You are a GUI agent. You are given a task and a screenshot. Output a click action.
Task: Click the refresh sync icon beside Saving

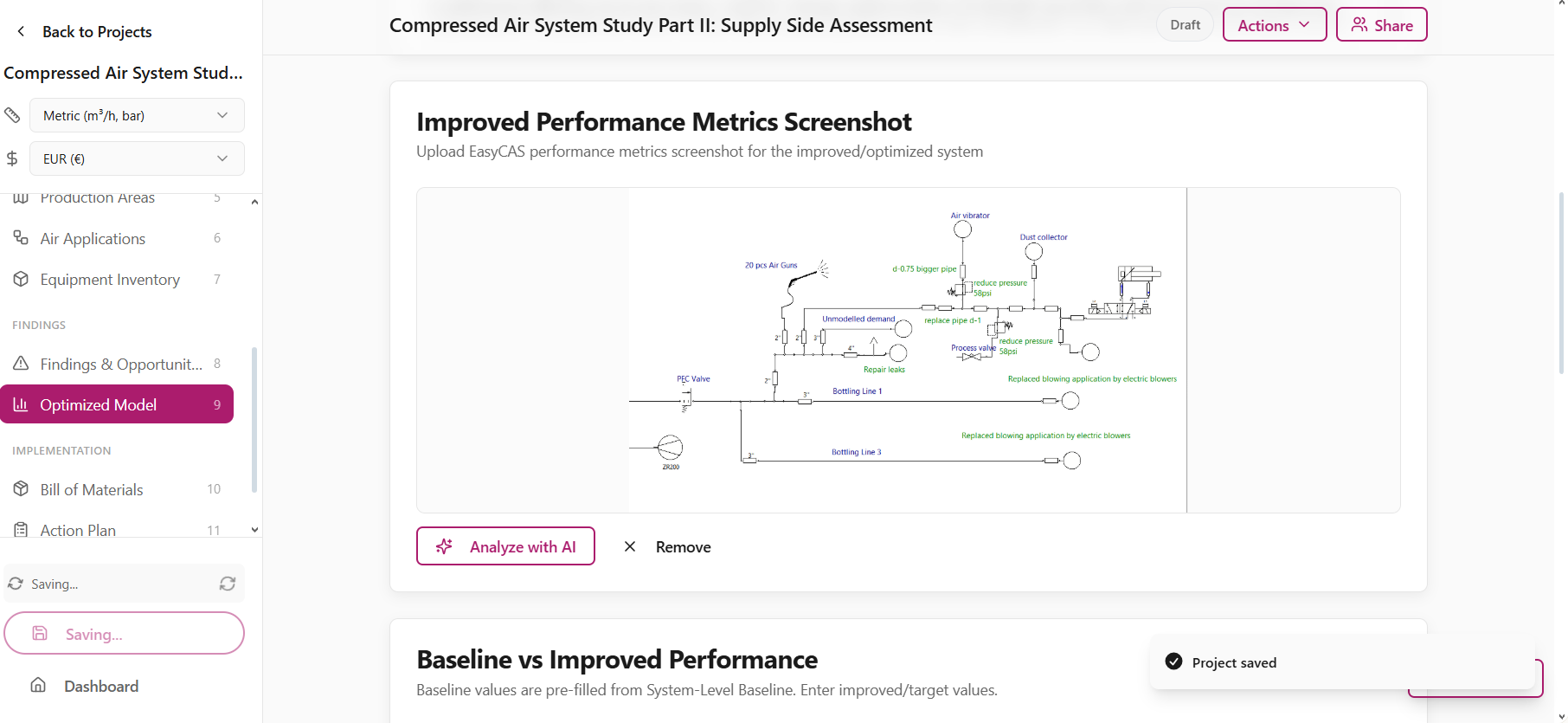click(228, 584)
